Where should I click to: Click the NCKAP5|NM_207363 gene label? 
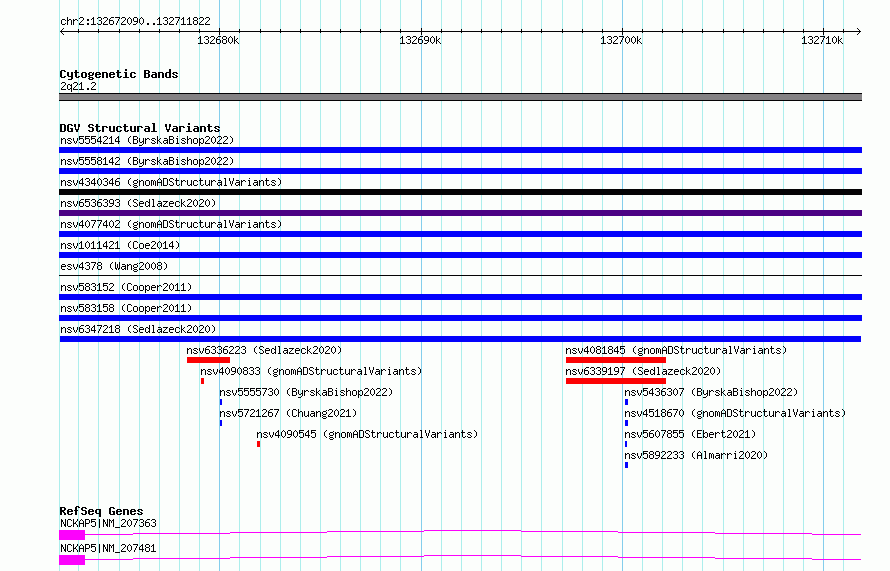click(108, 523)
